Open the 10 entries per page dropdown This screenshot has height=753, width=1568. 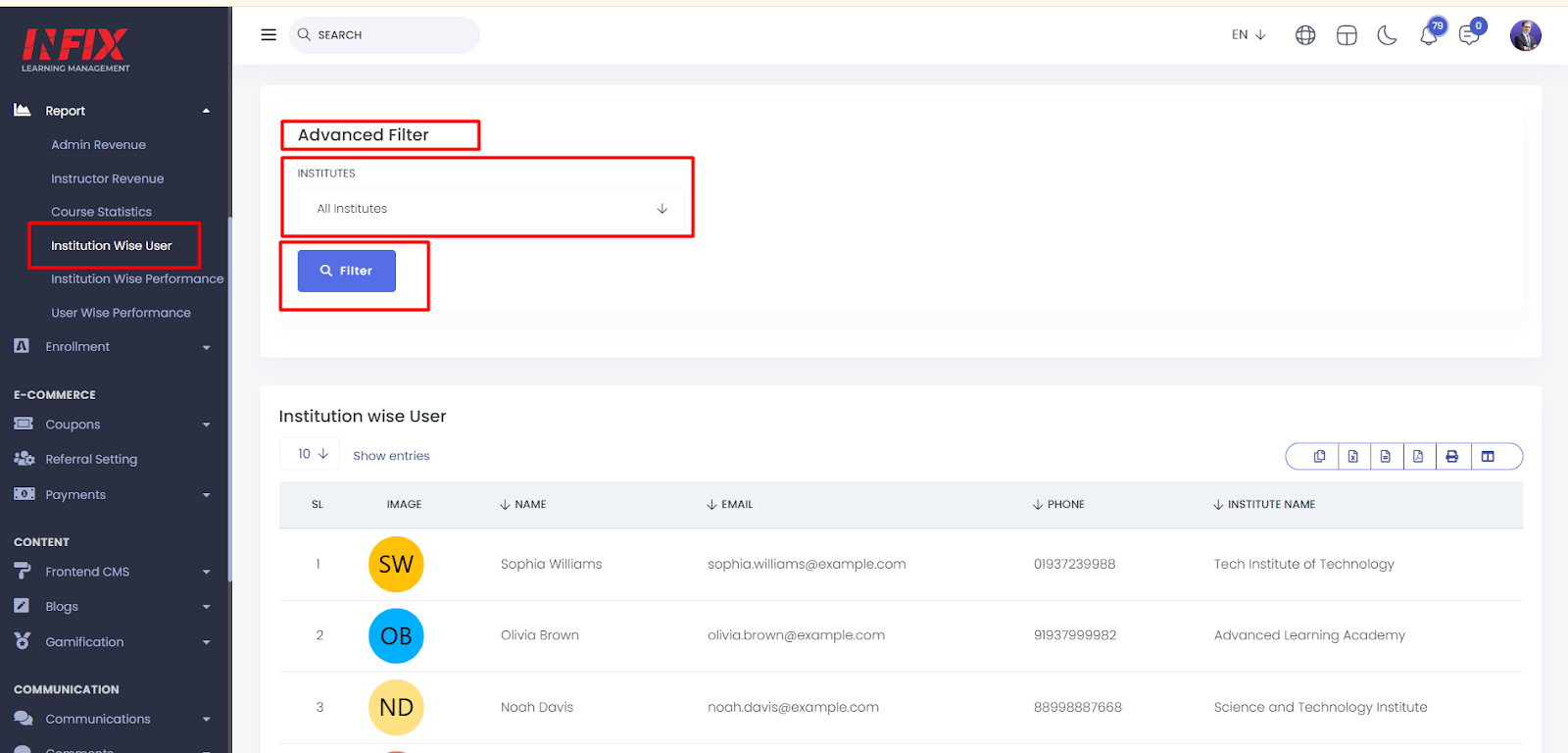point(310,454)
